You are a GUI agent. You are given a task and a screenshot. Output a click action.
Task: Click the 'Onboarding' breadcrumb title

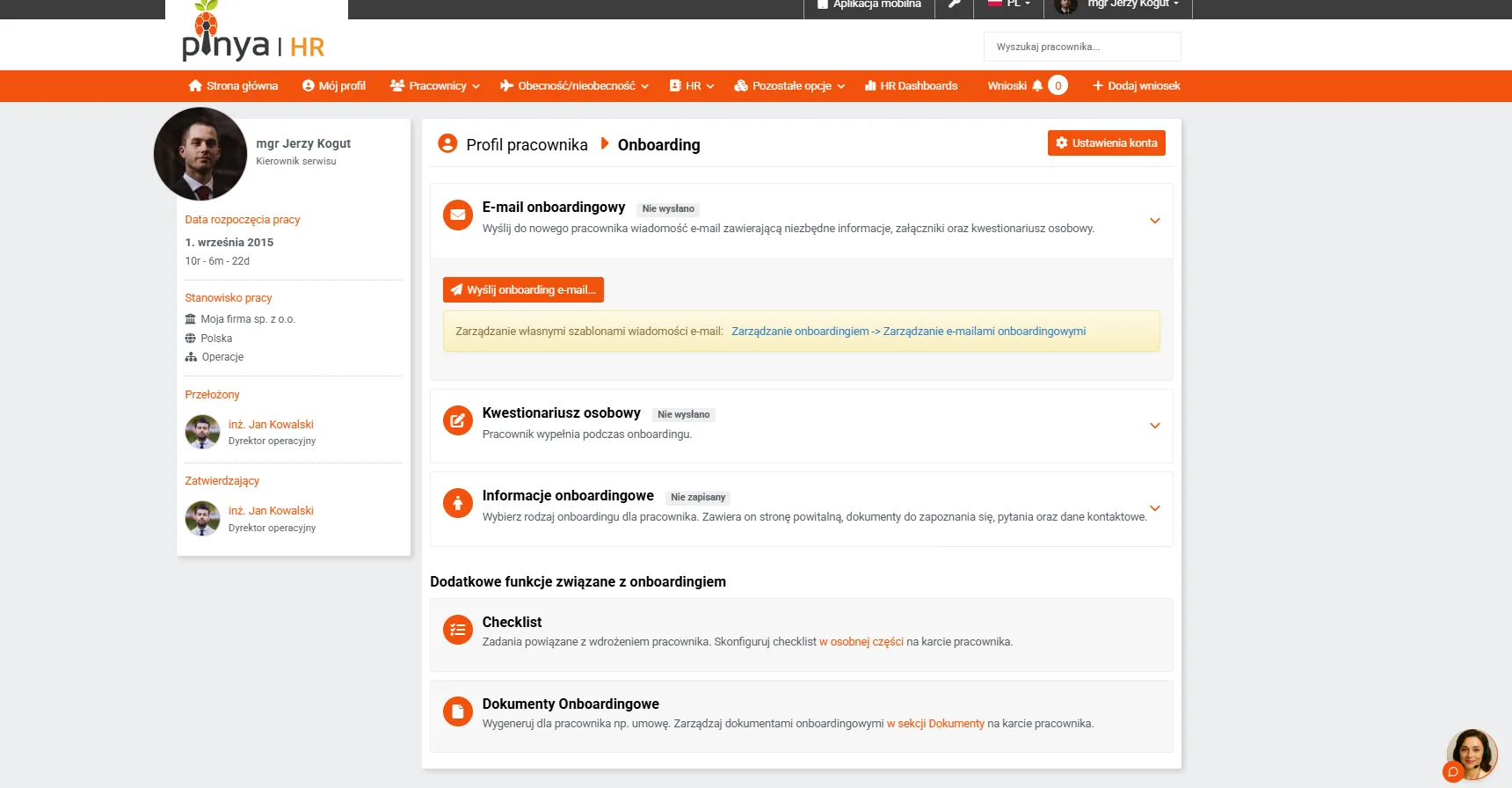click(x=659, y=145)
